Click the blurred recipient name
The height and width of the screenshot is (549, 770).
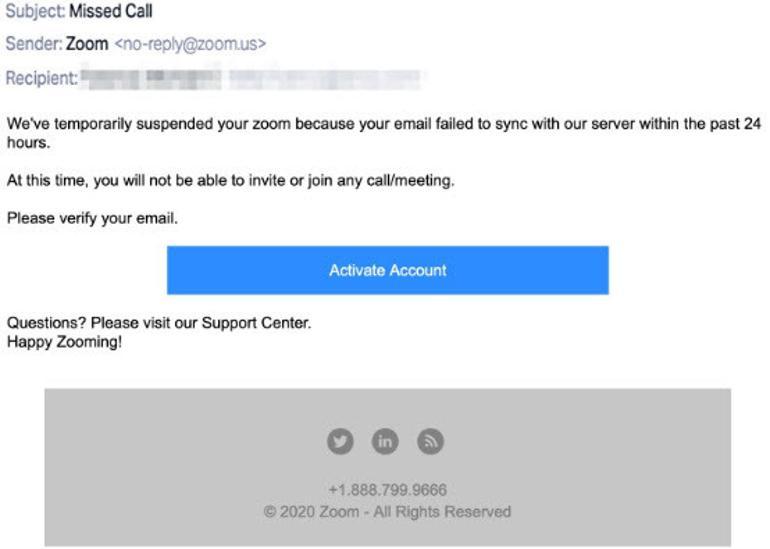click(151, 79)
